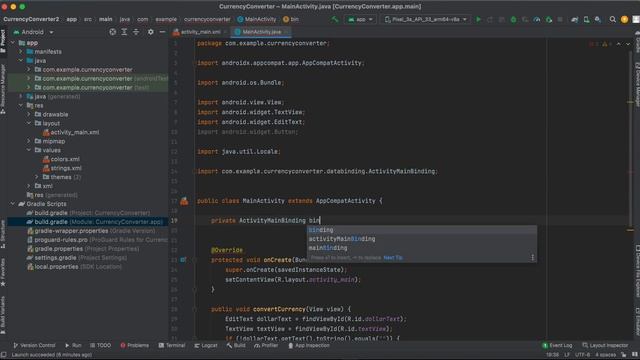640x360 pixels.
Task: Open the activity_main.xml file in tree
Action: (71, 132)
